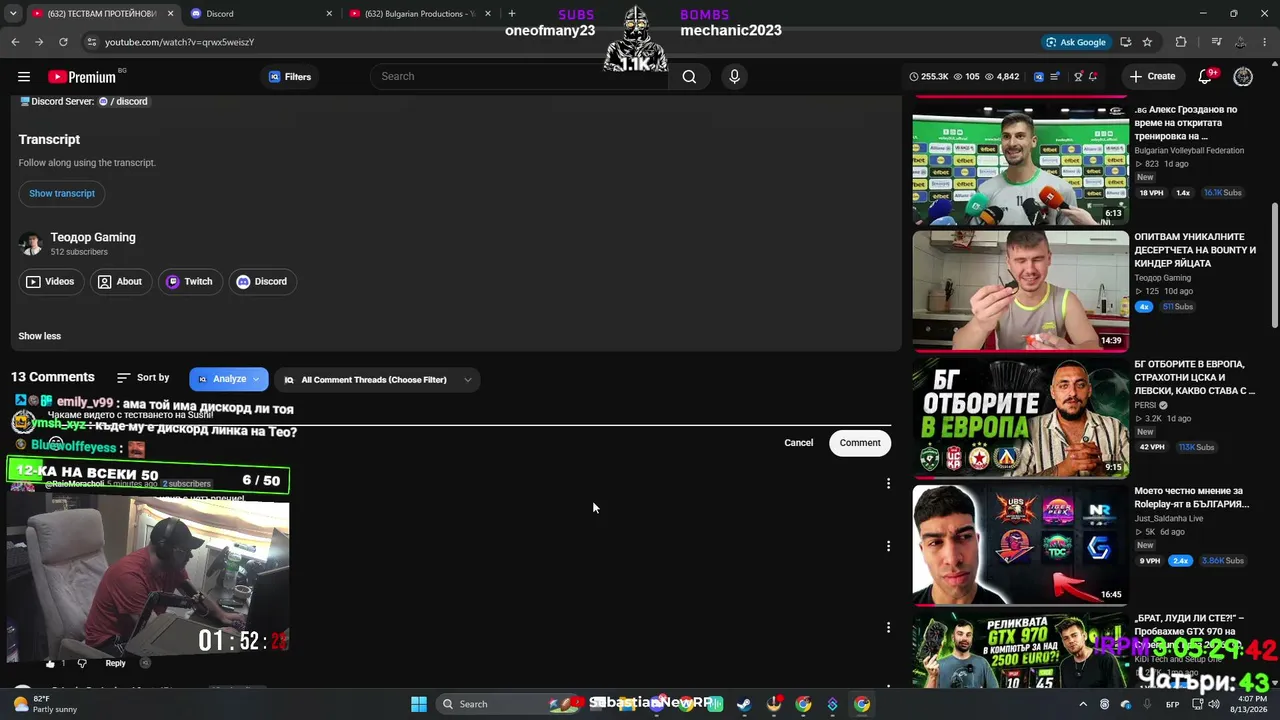The width and height of the screenshot is (1280, 720).
Task: Bookmark this page with the star
Action: click(1147, 42)
